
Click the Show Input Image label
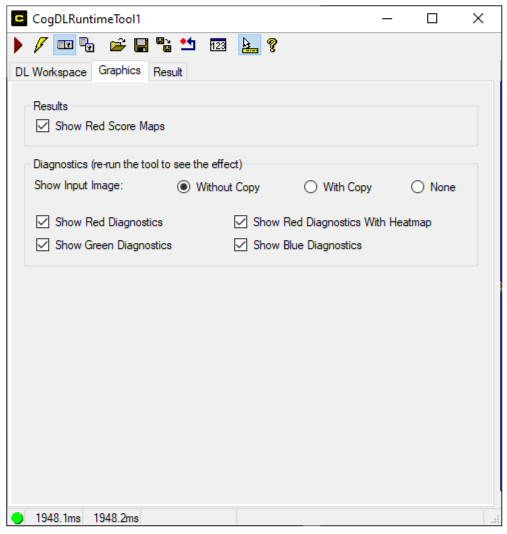coord(78,186)
